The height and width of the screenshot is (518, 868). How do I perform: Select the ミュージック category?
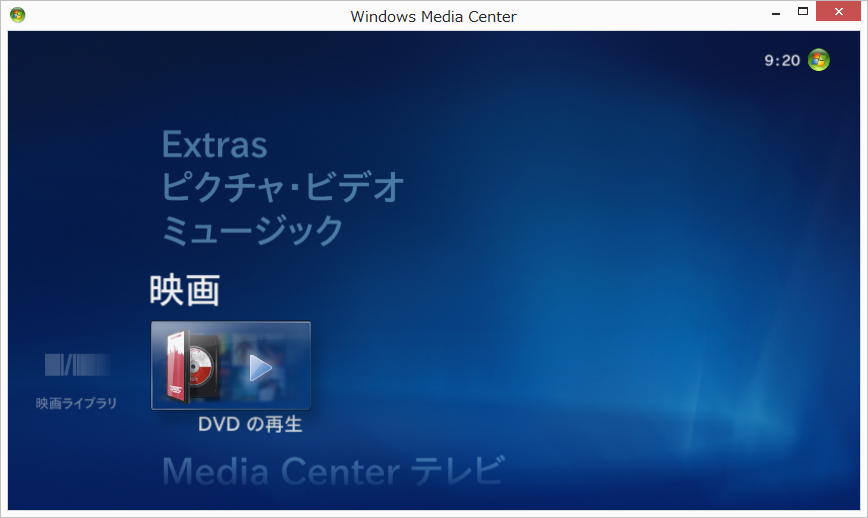point(252,230)
